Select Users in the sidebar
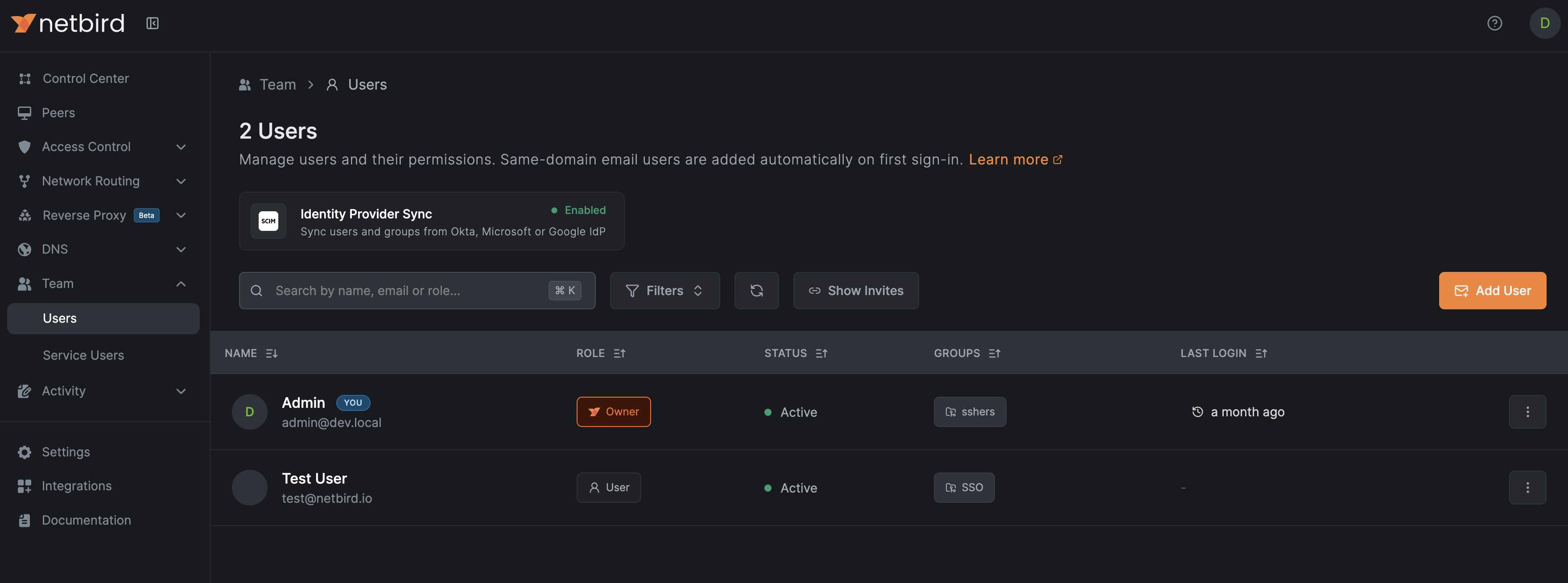 point(103,318)
